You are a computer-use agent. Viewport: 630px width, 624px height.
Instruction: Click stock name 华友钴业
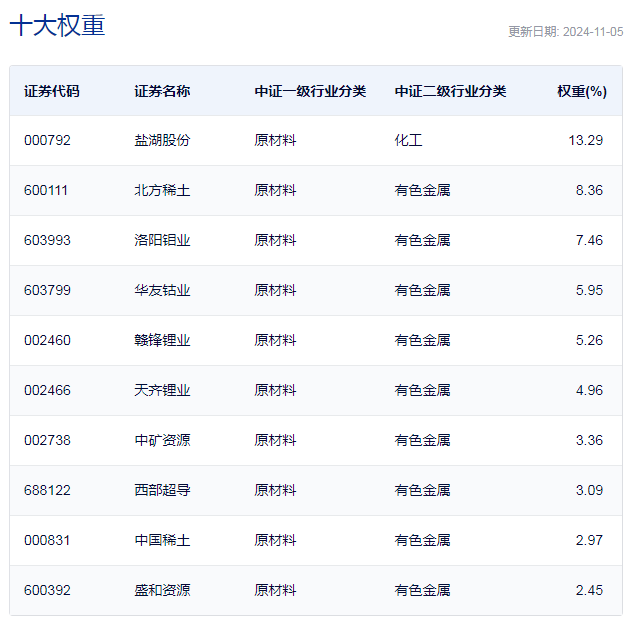tap(162, 290)
